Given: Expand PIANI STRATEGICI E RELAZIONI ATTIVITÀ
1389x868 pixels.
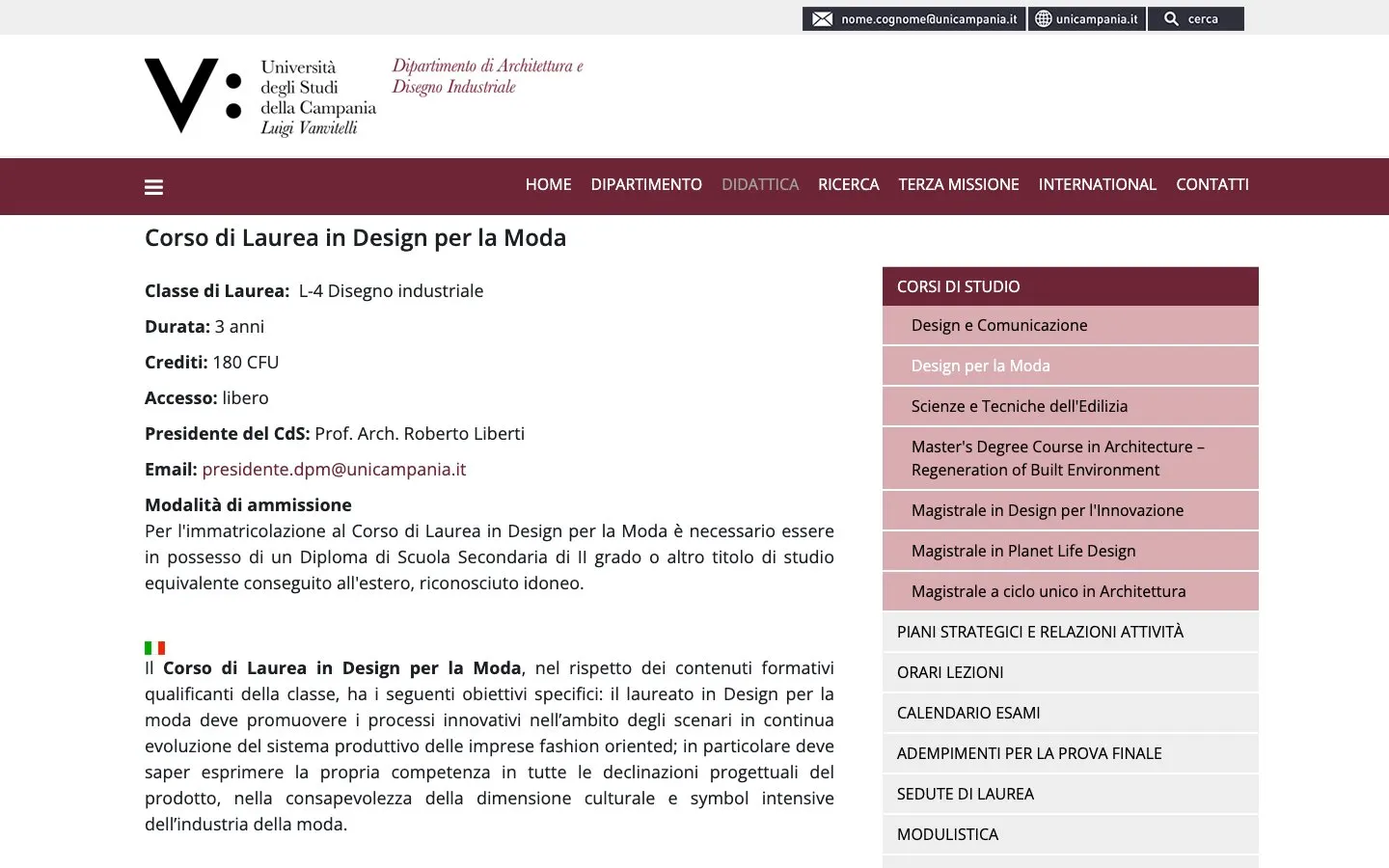Looking at the screenshot, I should click(x=1071, y=633).
